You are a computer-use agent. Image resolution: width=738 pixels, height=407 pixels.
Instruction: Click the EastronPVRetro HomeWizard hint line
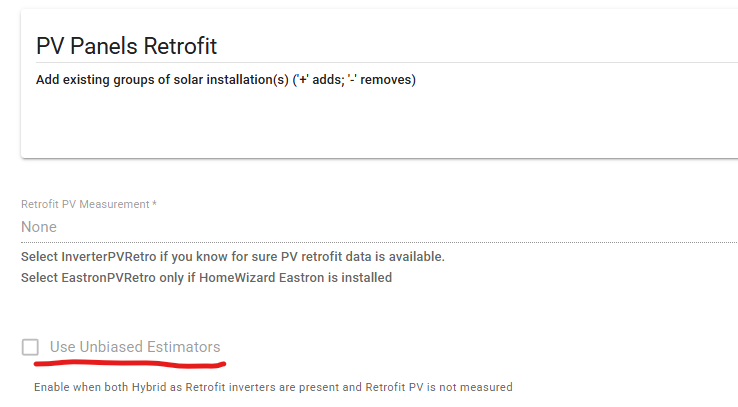pyautogui.click(x=206, y=277)
